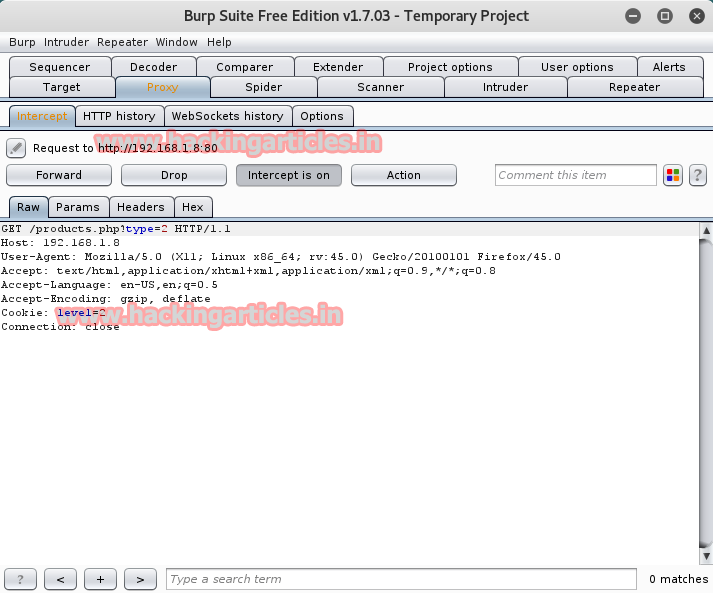Switch to the Spider tab
Viewport: 713px width, 593px height.
(264, 87)
